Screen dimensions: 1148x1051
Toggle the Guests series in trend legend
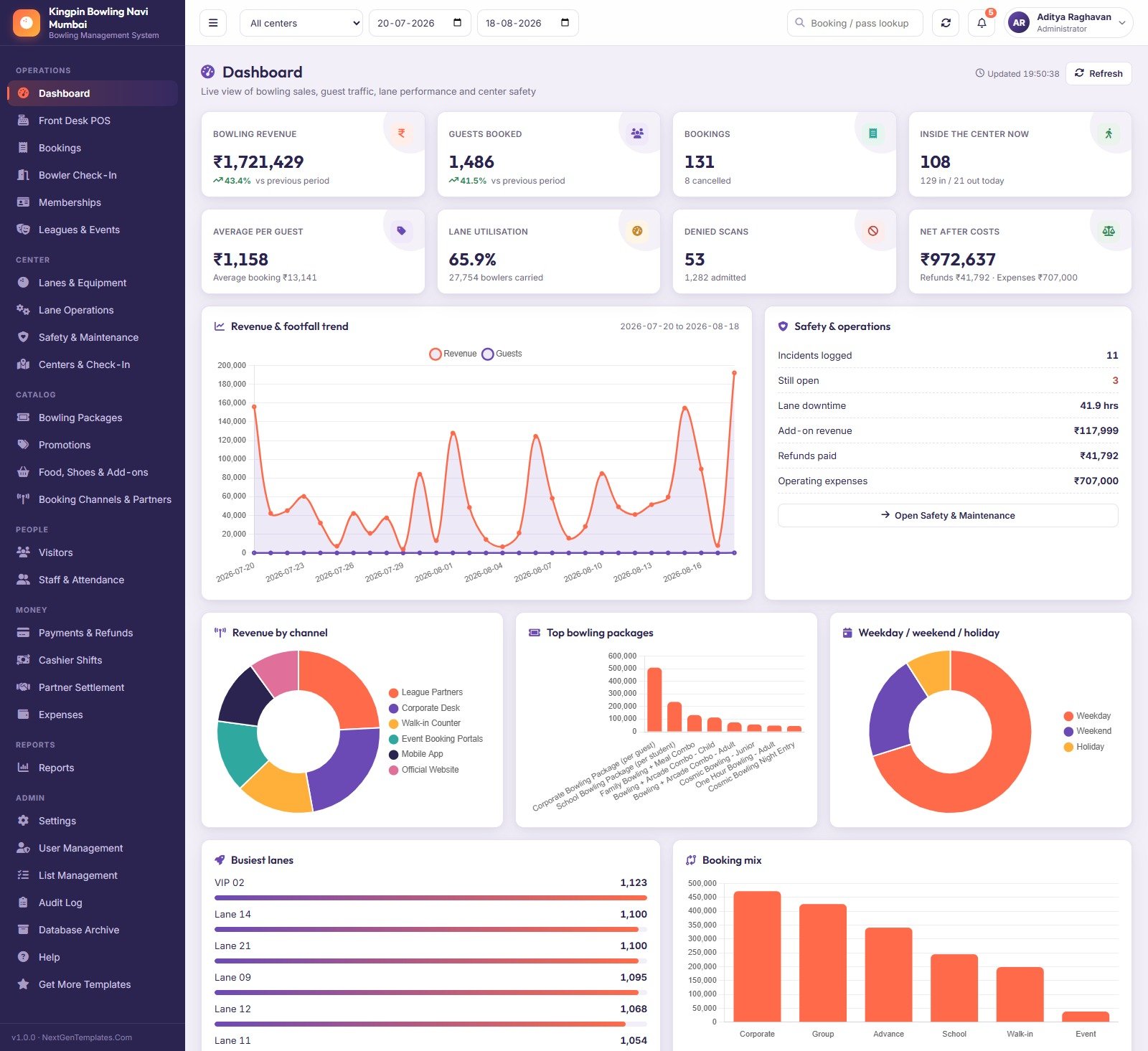(x=502, y=354)
